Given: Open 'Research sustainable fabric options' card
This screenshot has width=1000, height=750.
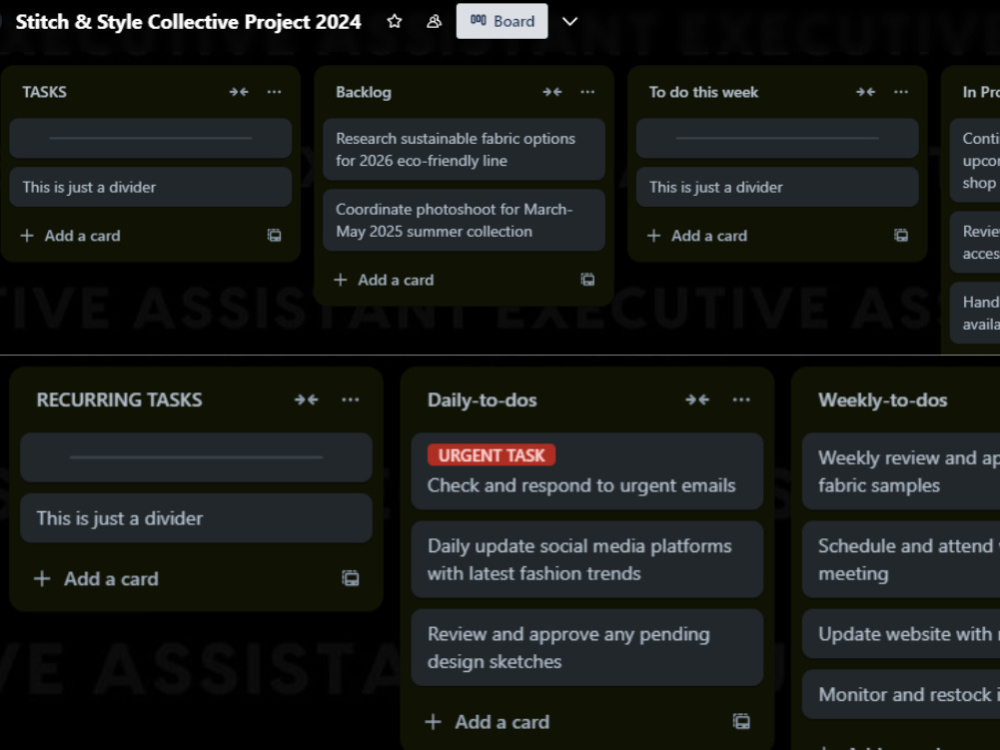Looking at the screenshot, I should pyautogui.click(x=464, y=149).
